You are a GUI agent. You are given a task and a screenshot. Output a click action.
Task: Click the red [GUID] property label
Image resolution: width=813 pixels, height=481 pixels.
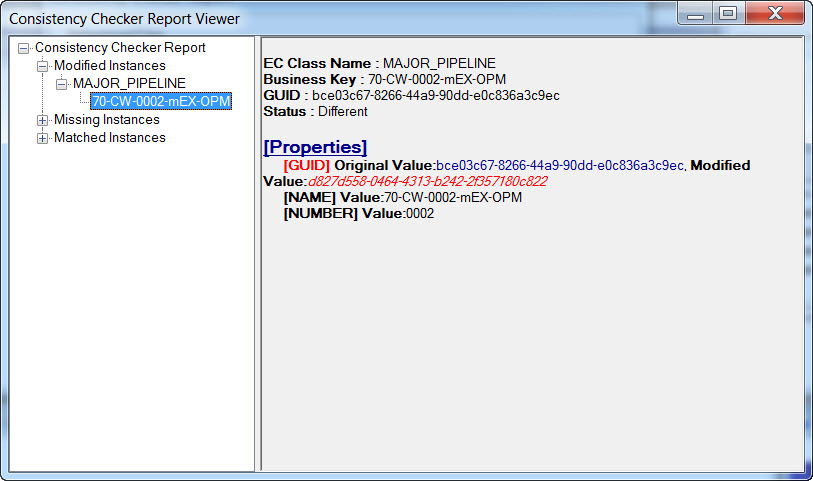click(x=306, y=165)
